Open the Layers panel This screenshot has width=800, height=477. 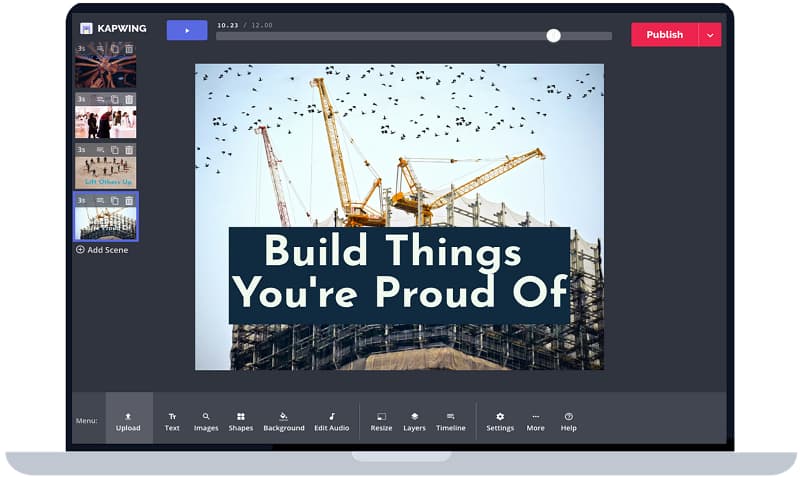tap(414, 422)
